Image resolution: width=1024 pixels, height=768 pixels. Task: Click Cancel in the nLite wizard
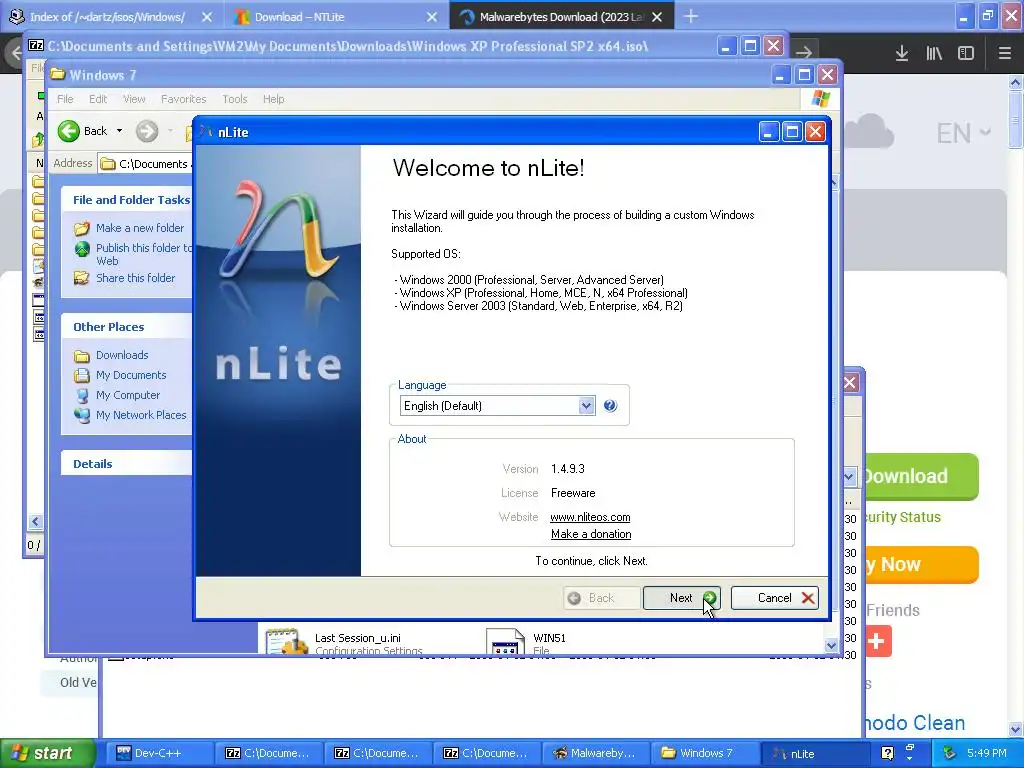pyautogui.click(x=775, y=598)
